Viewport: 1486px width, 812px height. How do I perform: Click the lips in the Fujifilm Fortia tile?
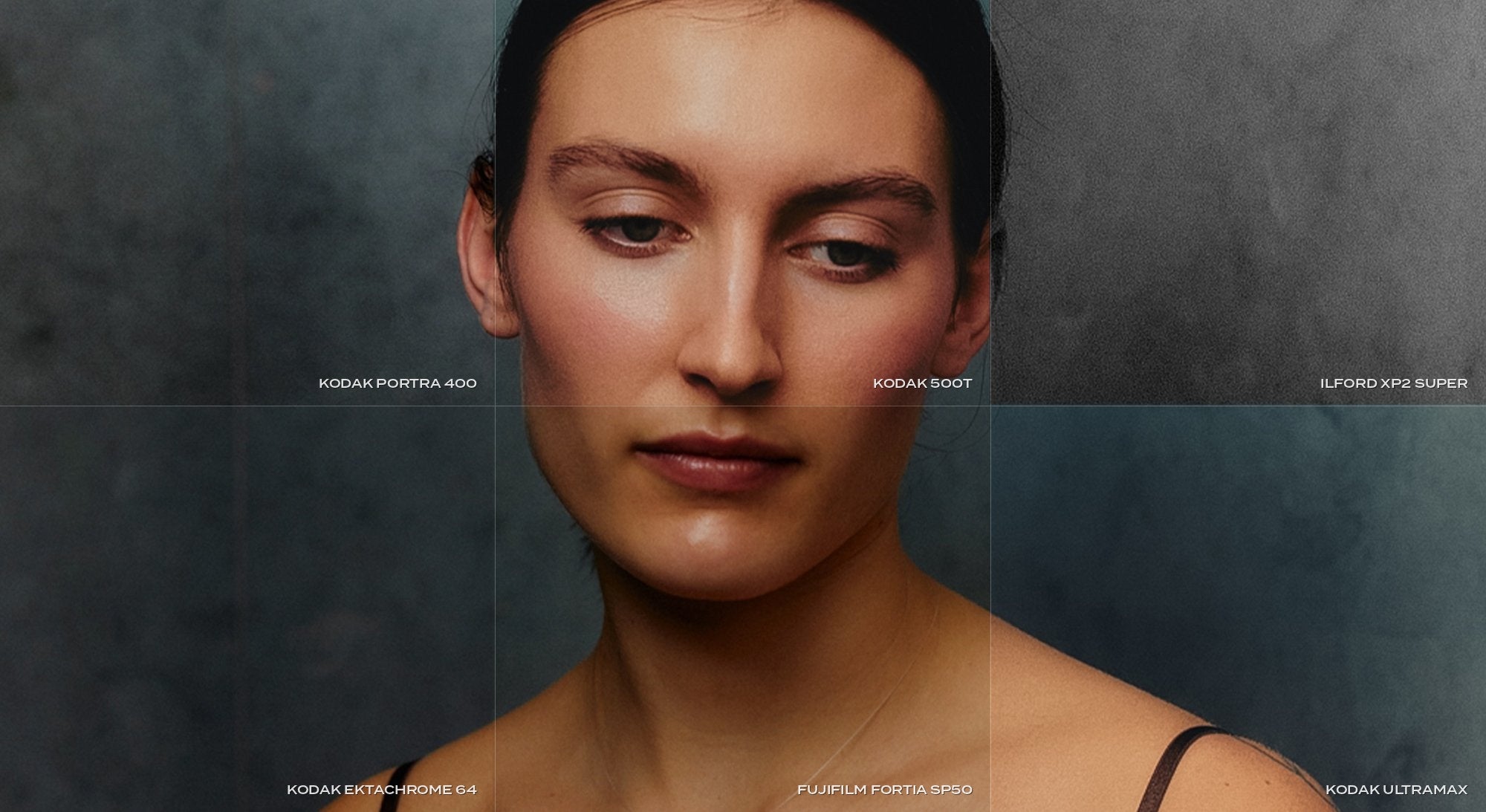(x=715, y=462)
